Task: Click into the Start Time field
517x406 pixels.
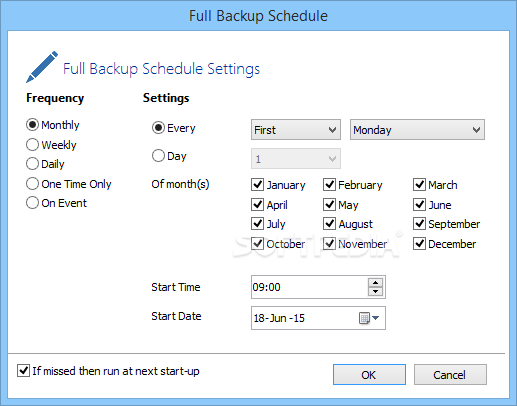Action: [x=309, y=287]
